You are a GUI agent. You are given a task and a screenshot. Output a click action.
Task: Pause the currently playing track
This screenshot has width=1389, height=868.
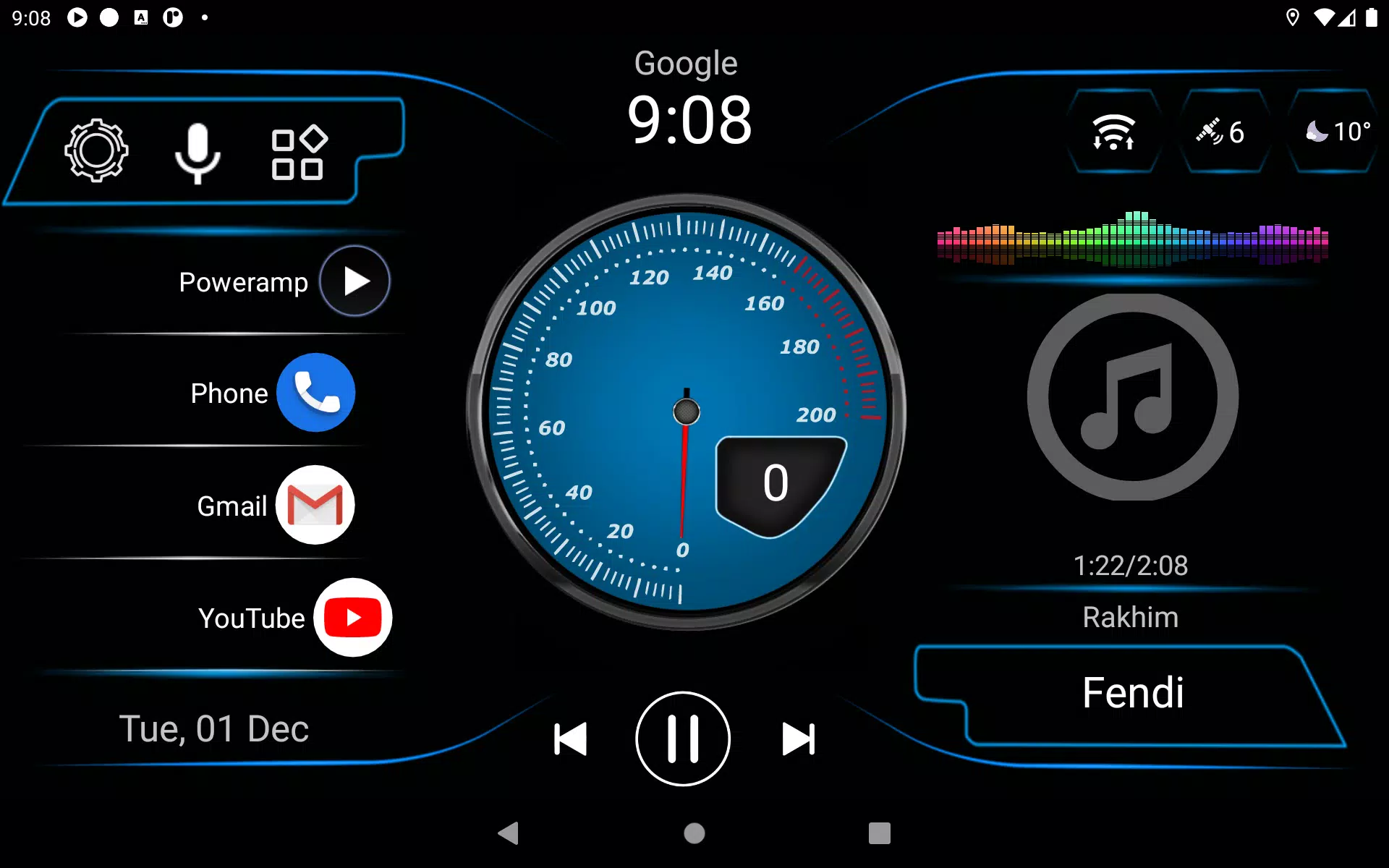pyautogui.click(x=683, y=739)
